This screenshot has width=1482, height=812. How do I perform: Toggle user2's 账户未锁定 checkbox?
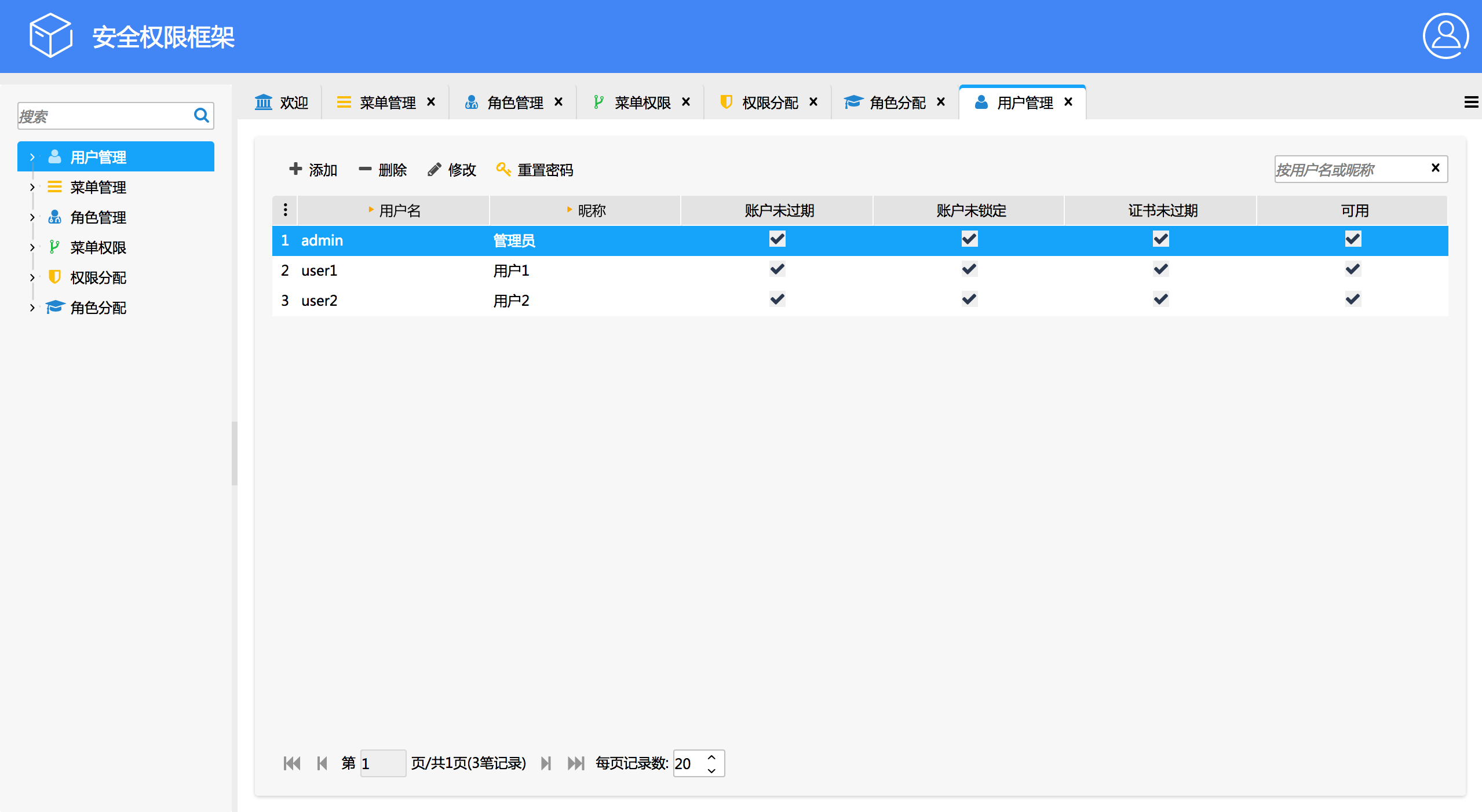tap(969, 299)
